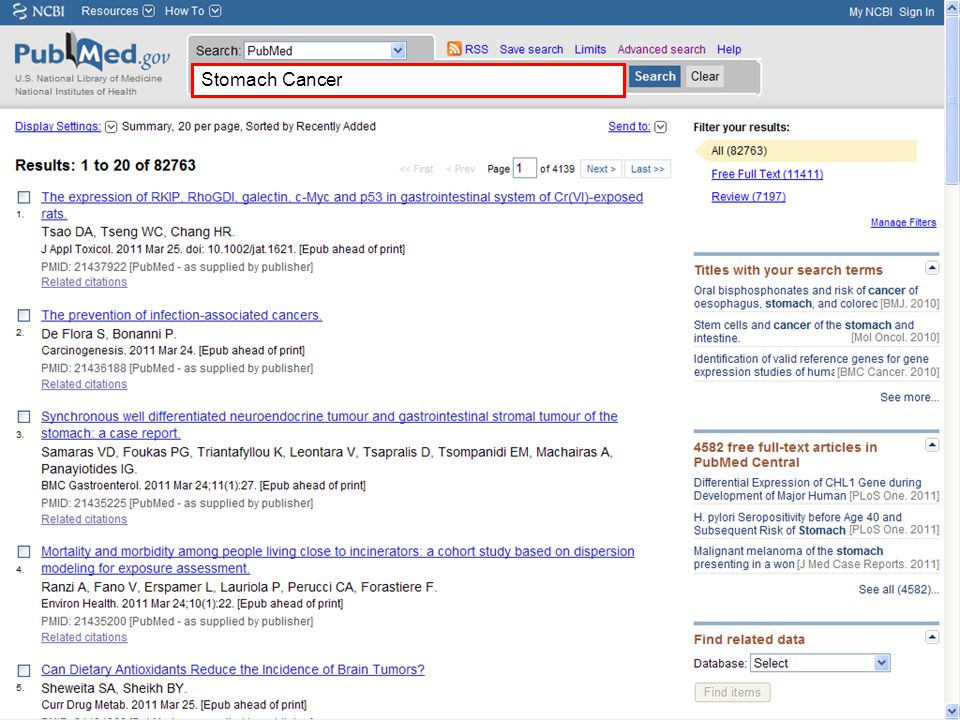
Task: Click the Search button
Action: [654, 77]
